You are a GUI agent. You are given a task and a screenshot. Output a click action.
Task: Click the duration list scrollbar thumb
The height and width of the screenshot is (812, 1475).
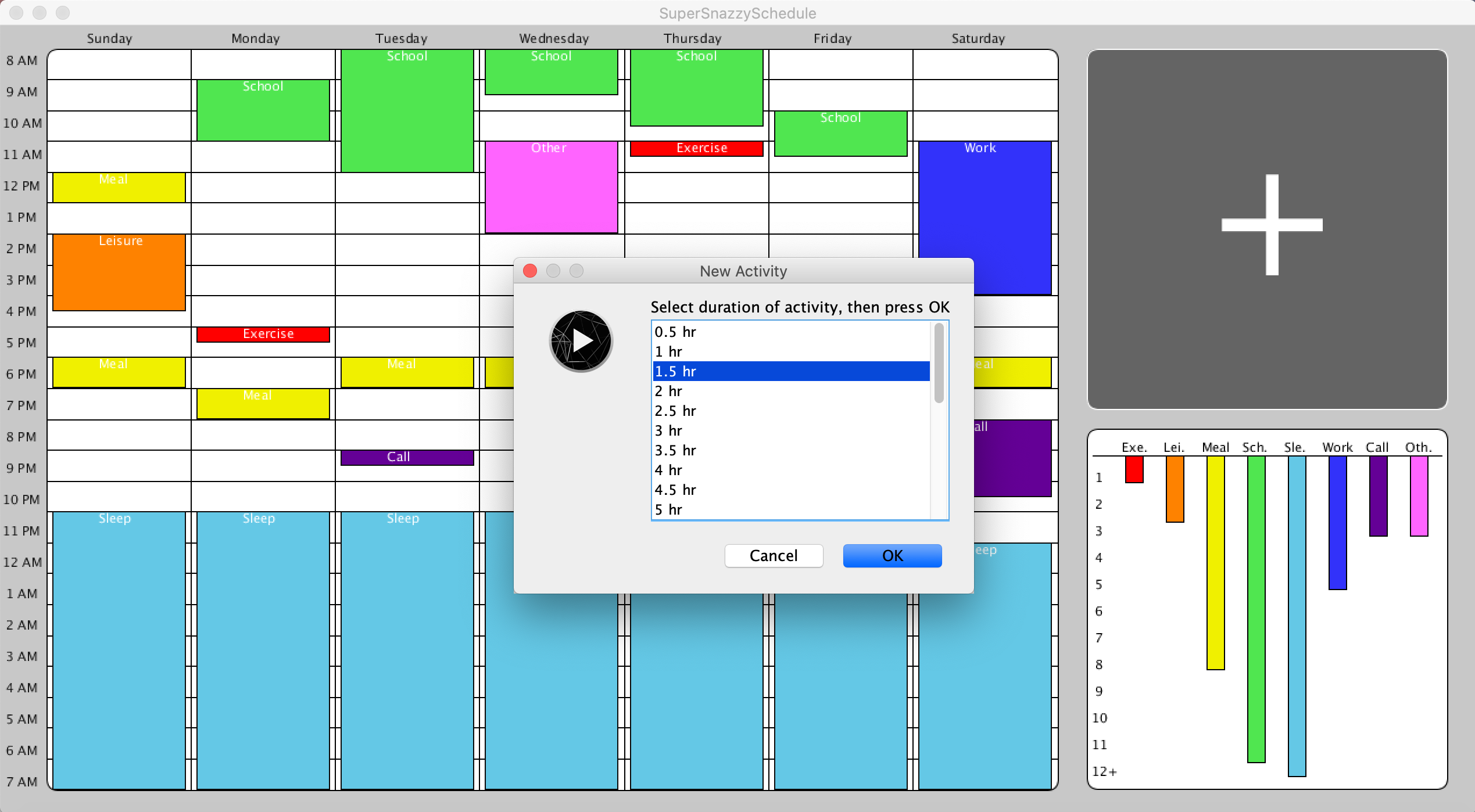point(939,364)
